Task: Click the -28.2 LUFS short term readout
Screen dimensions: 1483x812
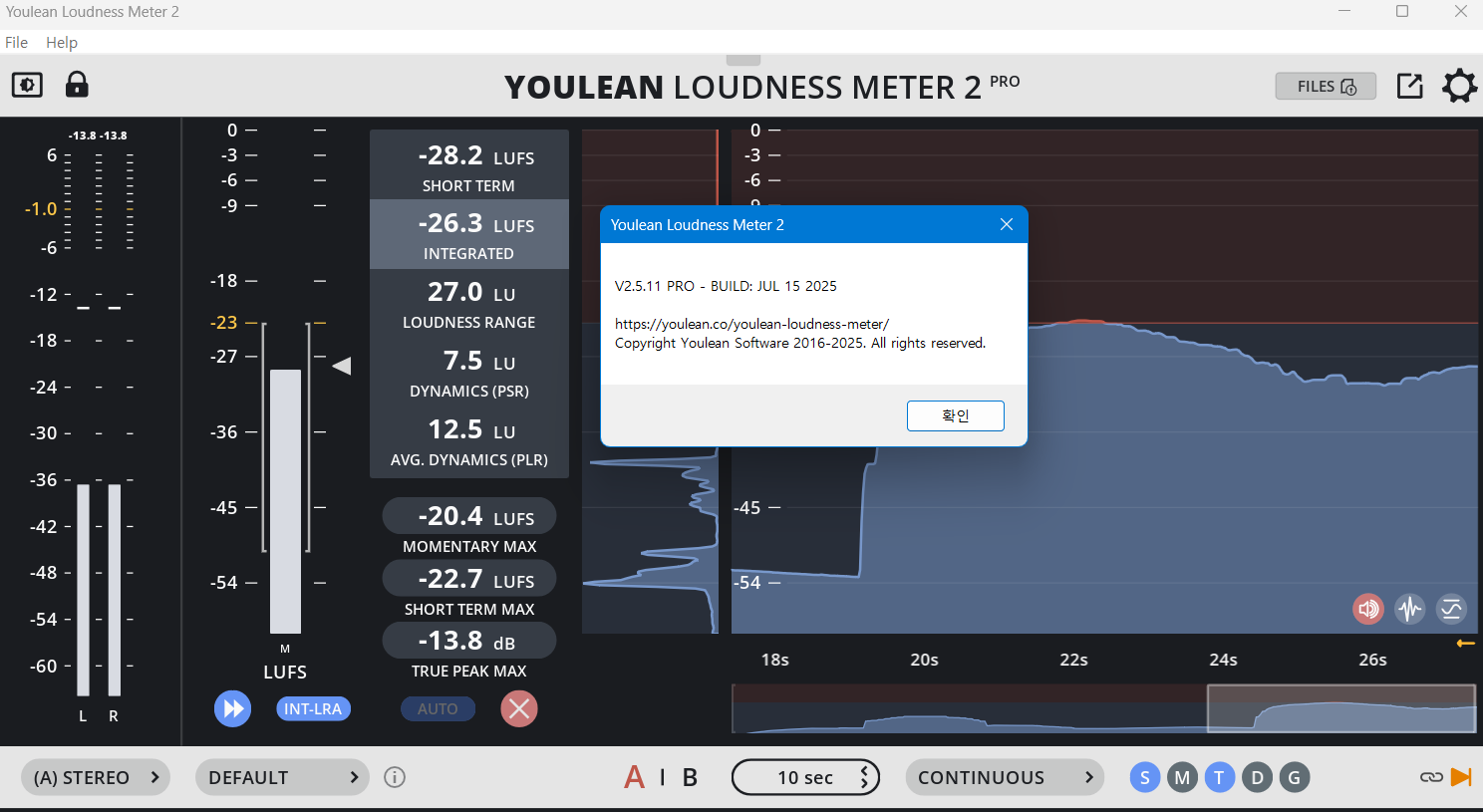Action: 469,164
